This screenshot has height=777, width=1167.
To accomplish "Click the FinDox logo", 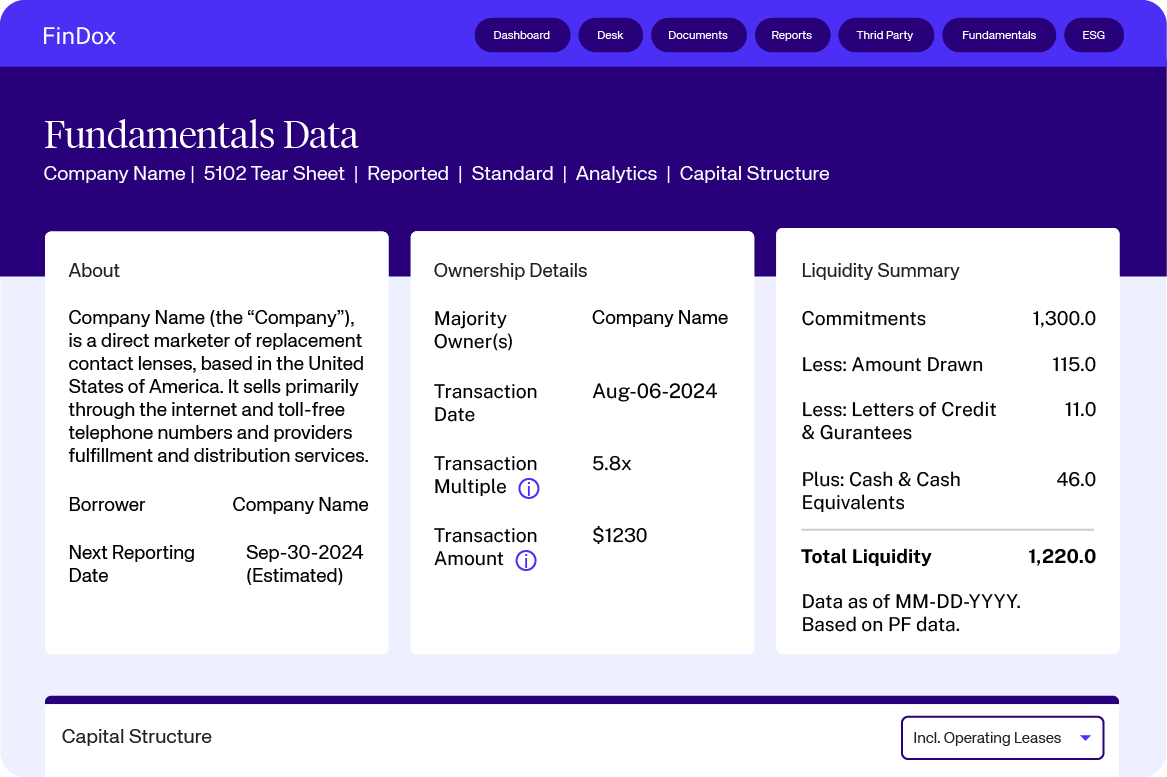I will 79,34.
